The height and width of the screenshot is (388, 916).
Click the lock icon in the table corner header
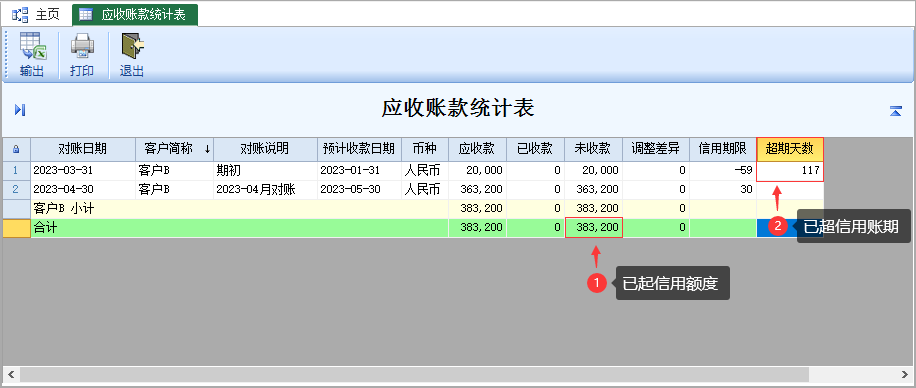coord(16,150)
